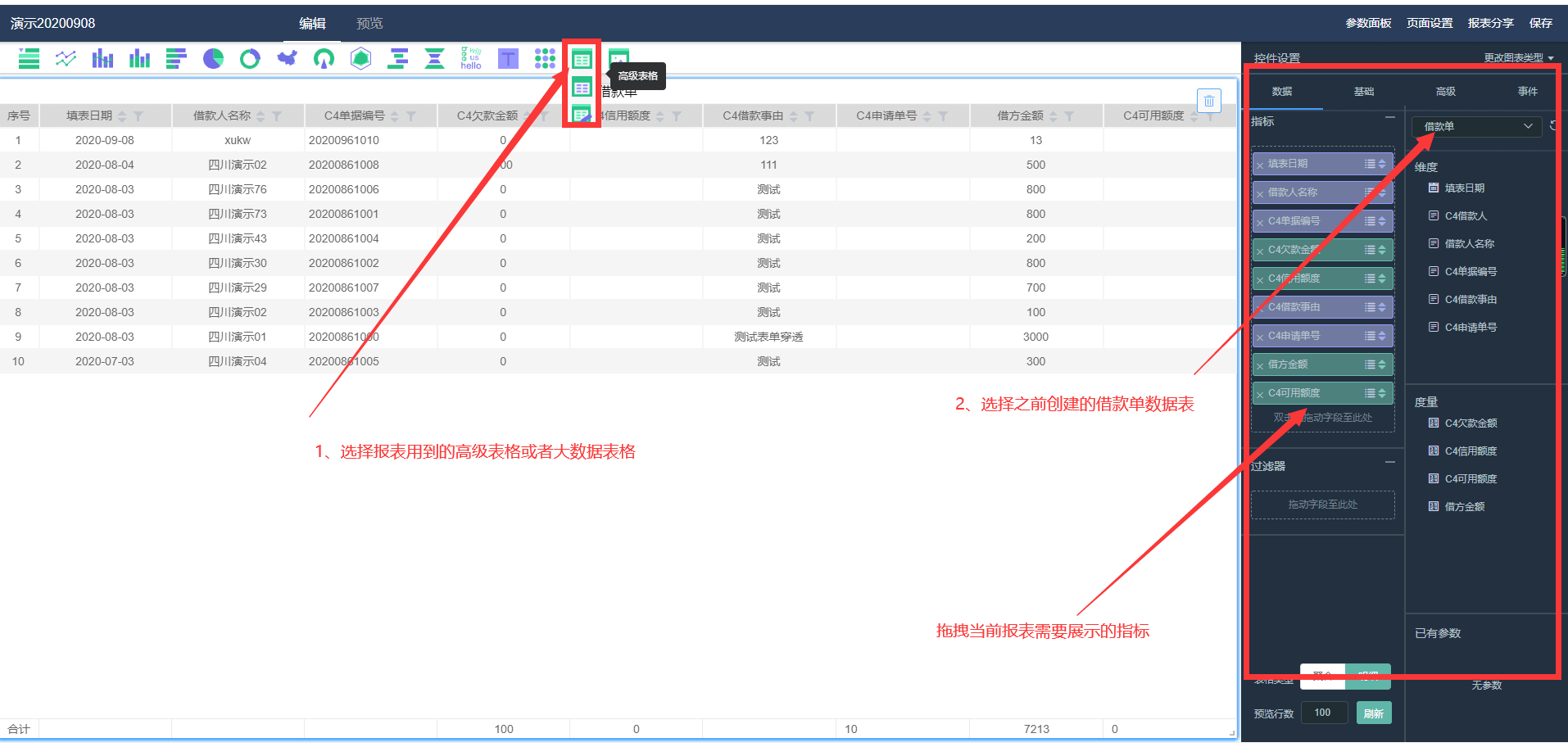
Task: Delete table with the trash icon
Action: (1209, 101)
